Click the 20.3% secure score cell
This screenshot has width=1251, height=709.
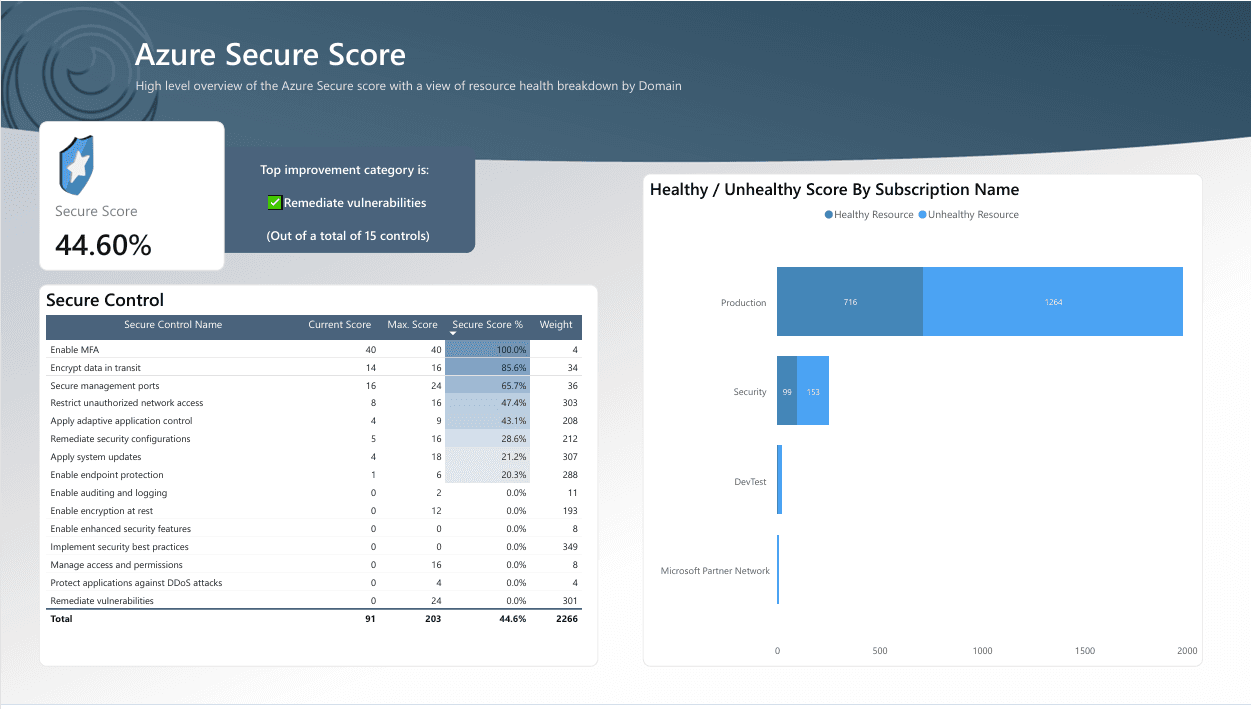487,475
